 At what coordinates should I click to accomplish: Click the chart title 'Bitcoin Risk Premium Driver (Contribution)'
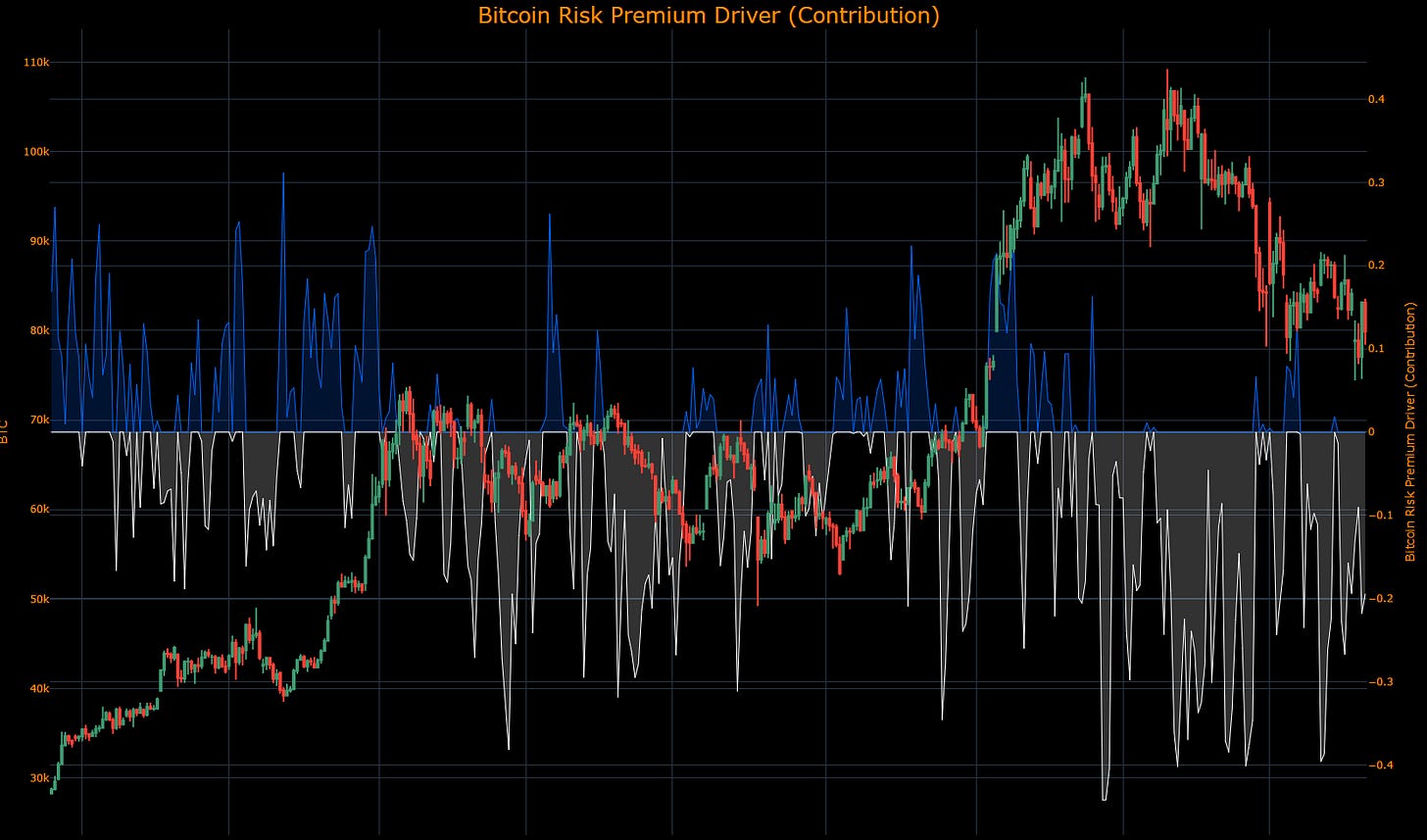pyautogui.click(x=709, y=16)
